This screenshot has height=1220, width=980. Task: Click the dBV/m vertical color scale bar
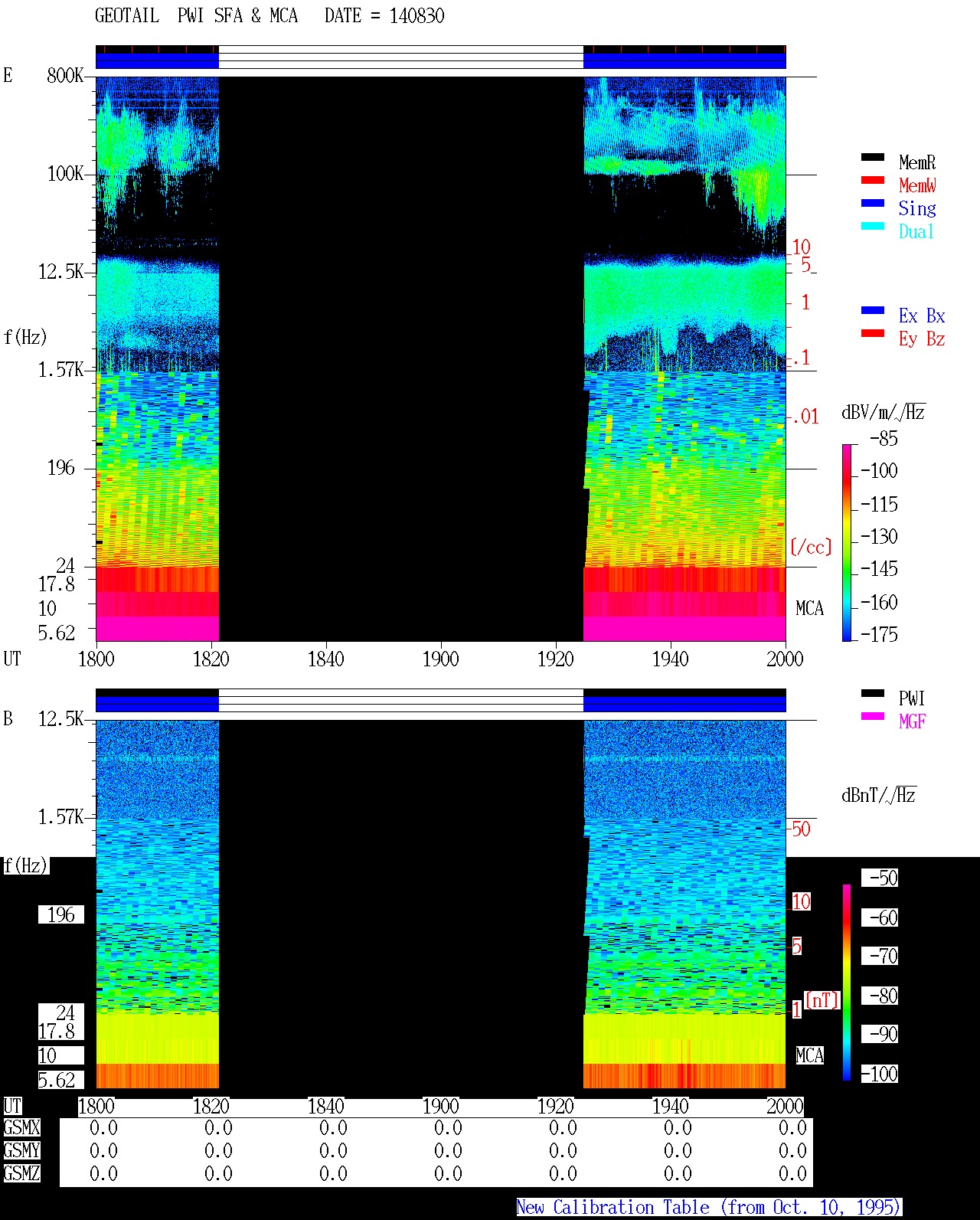click(x=847, y=542)
